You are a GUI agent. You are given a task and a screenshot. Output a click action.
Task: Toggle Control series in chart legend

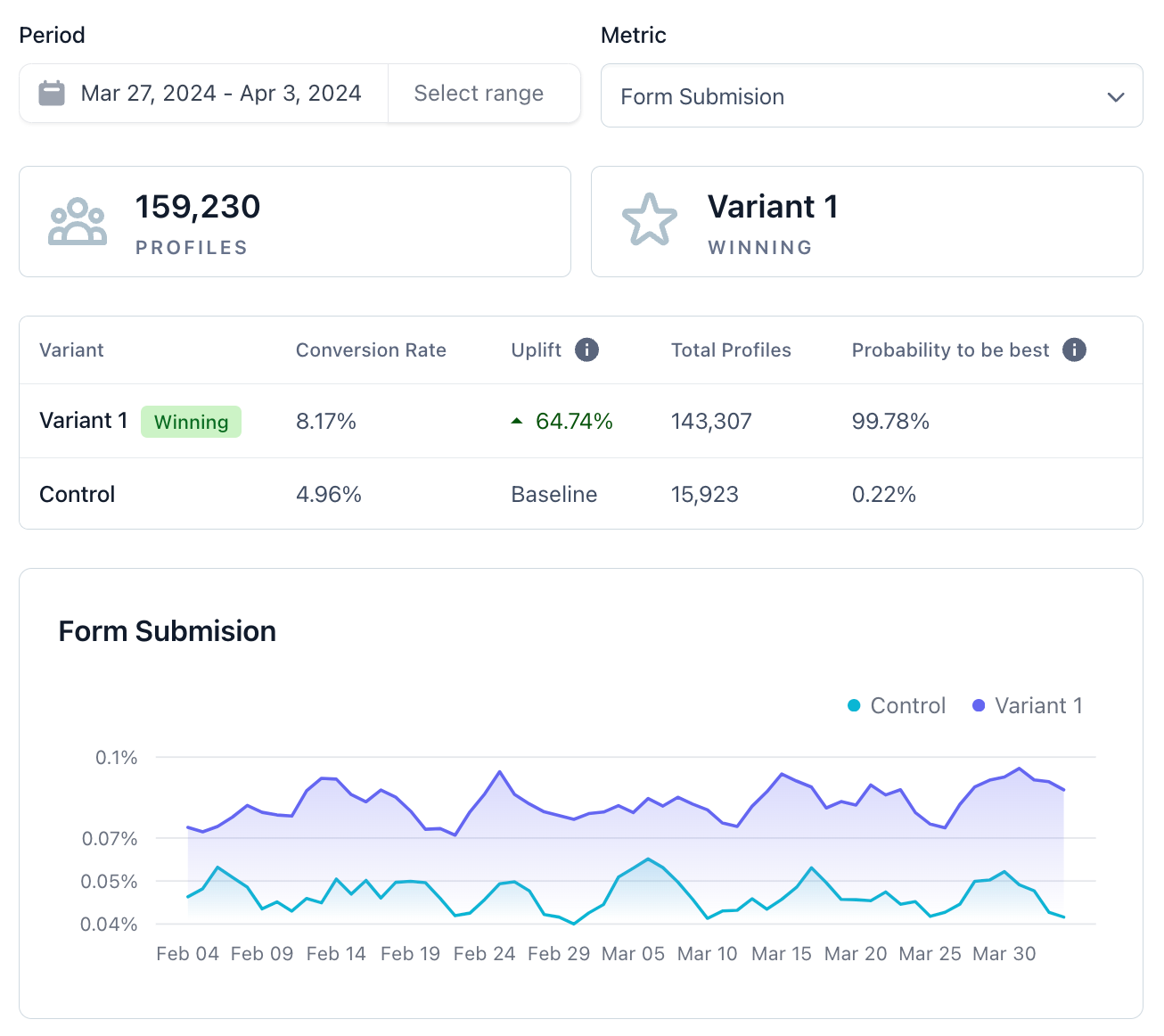897,705
